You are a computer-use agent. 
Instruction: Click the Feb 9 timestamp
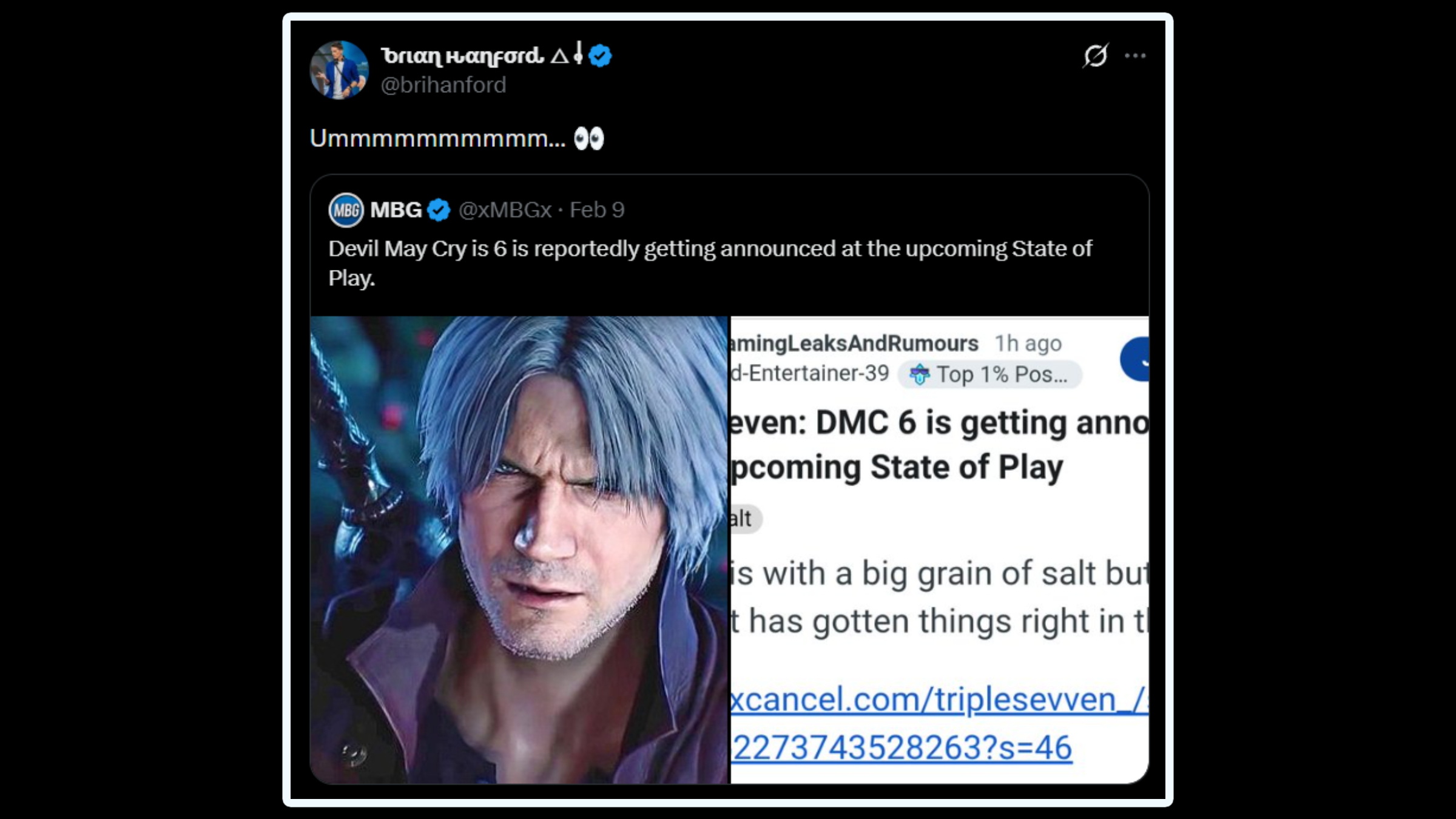tap(597, 210)
